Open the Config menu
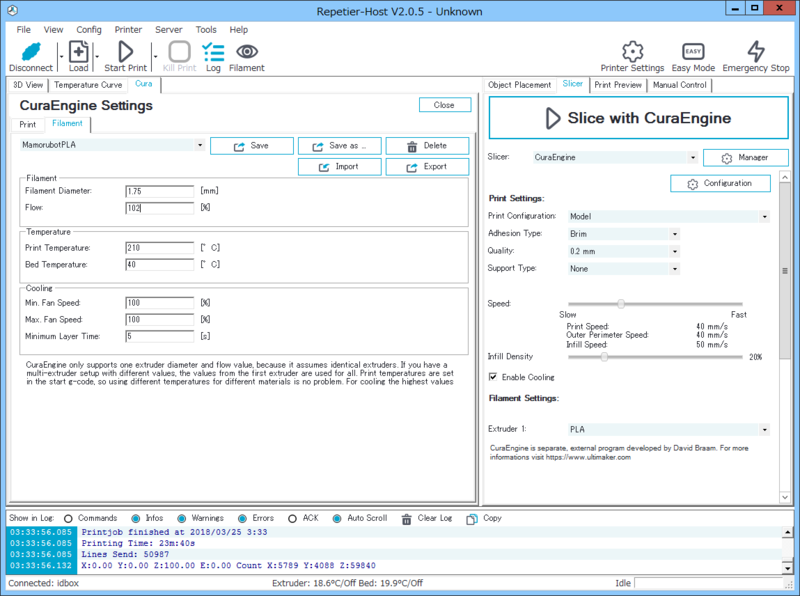The width and height of the screenshot is (800, 596). tap(89, 30)
